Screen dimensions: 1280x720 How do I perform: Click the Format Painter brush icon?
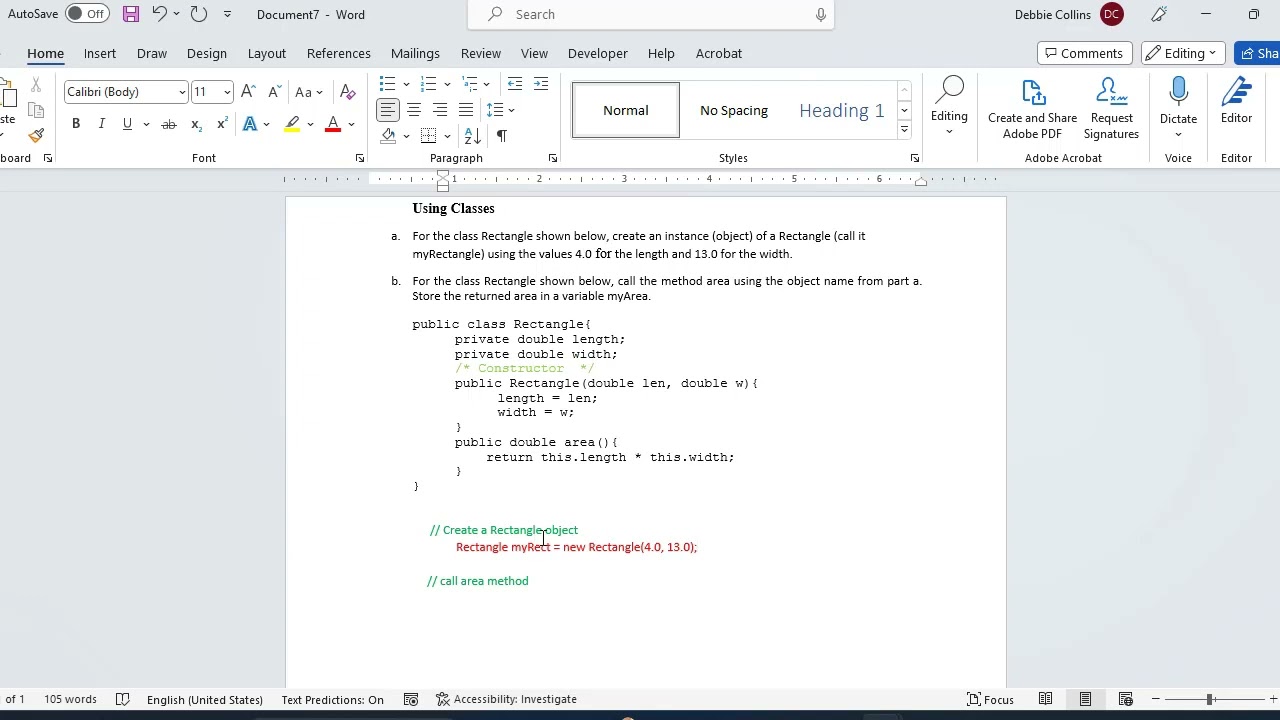point(36,136)
